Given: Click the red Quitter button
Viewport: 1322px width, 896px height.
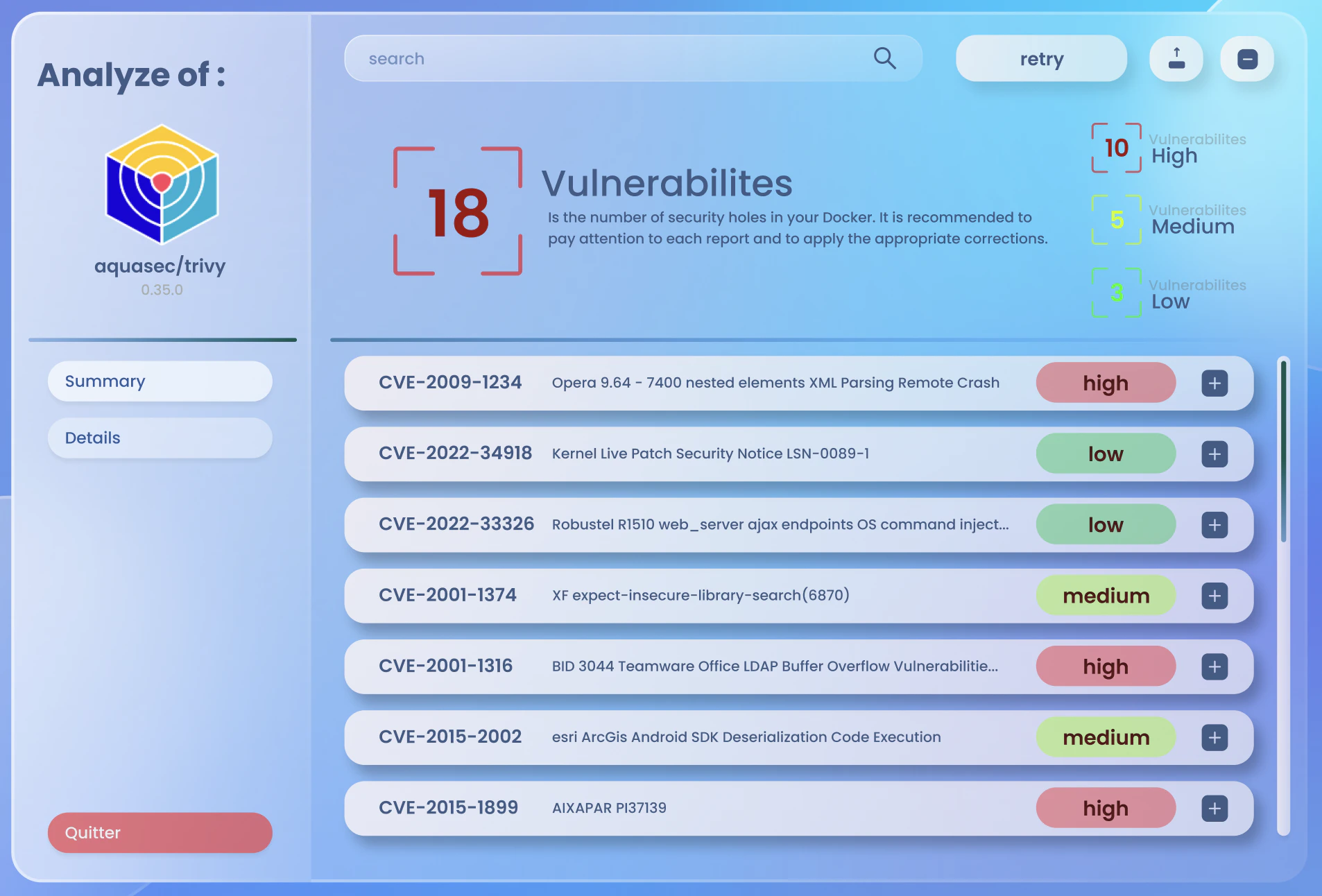Looking at the screenshot, I should [x=160, y=833].
